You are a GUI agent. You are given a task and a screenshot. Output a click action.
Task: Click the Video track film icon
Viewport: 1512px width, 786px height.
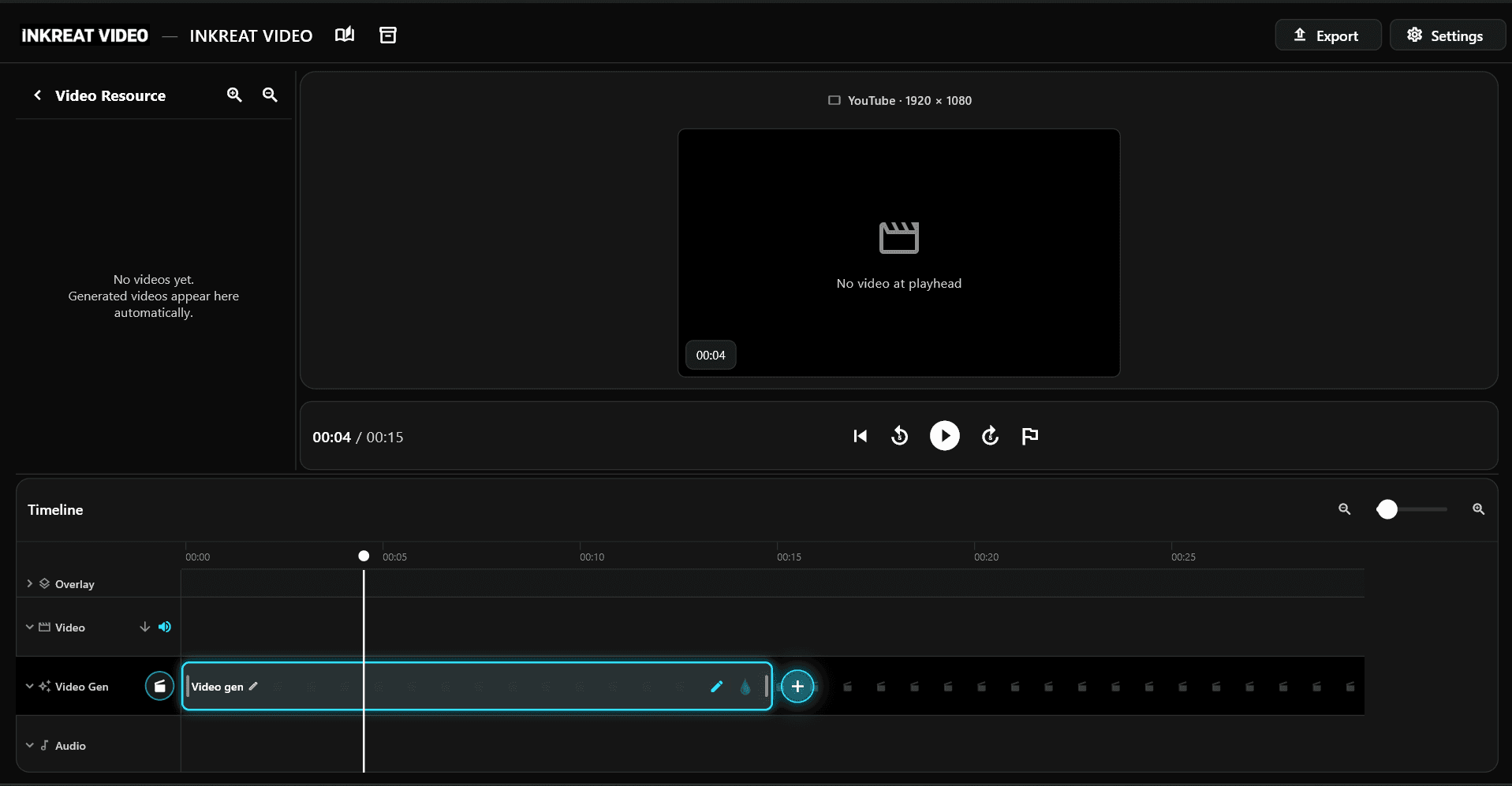(x=45, y=627)
